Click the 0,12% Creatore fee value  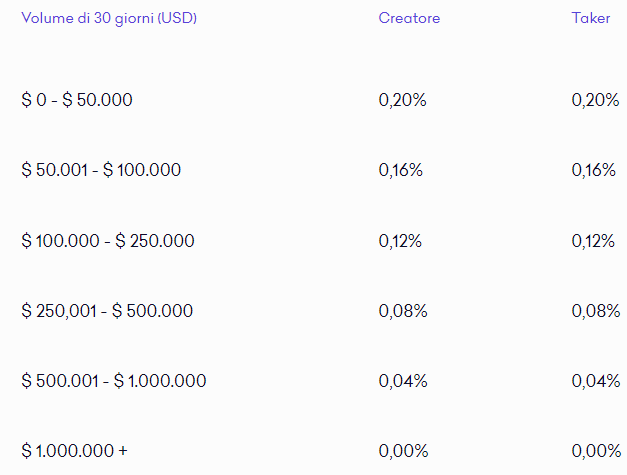[x=400, y=241]
